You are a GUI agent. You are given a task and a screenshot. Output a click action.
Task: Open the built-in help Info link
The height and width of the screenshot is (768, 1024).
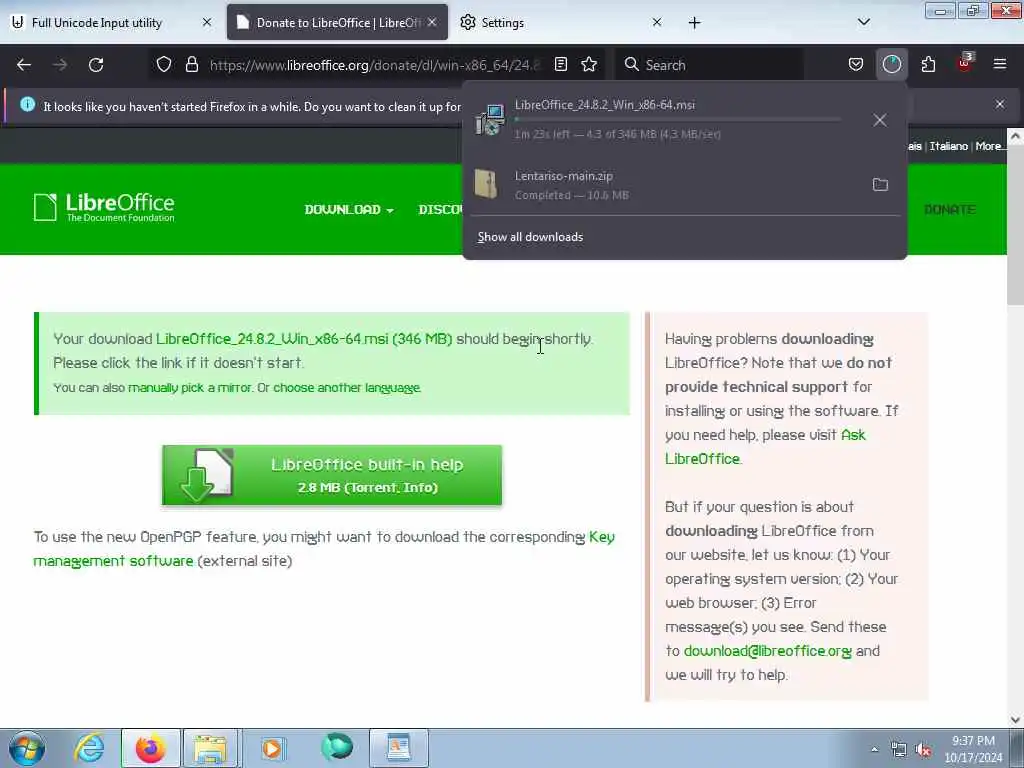point(418,488)
